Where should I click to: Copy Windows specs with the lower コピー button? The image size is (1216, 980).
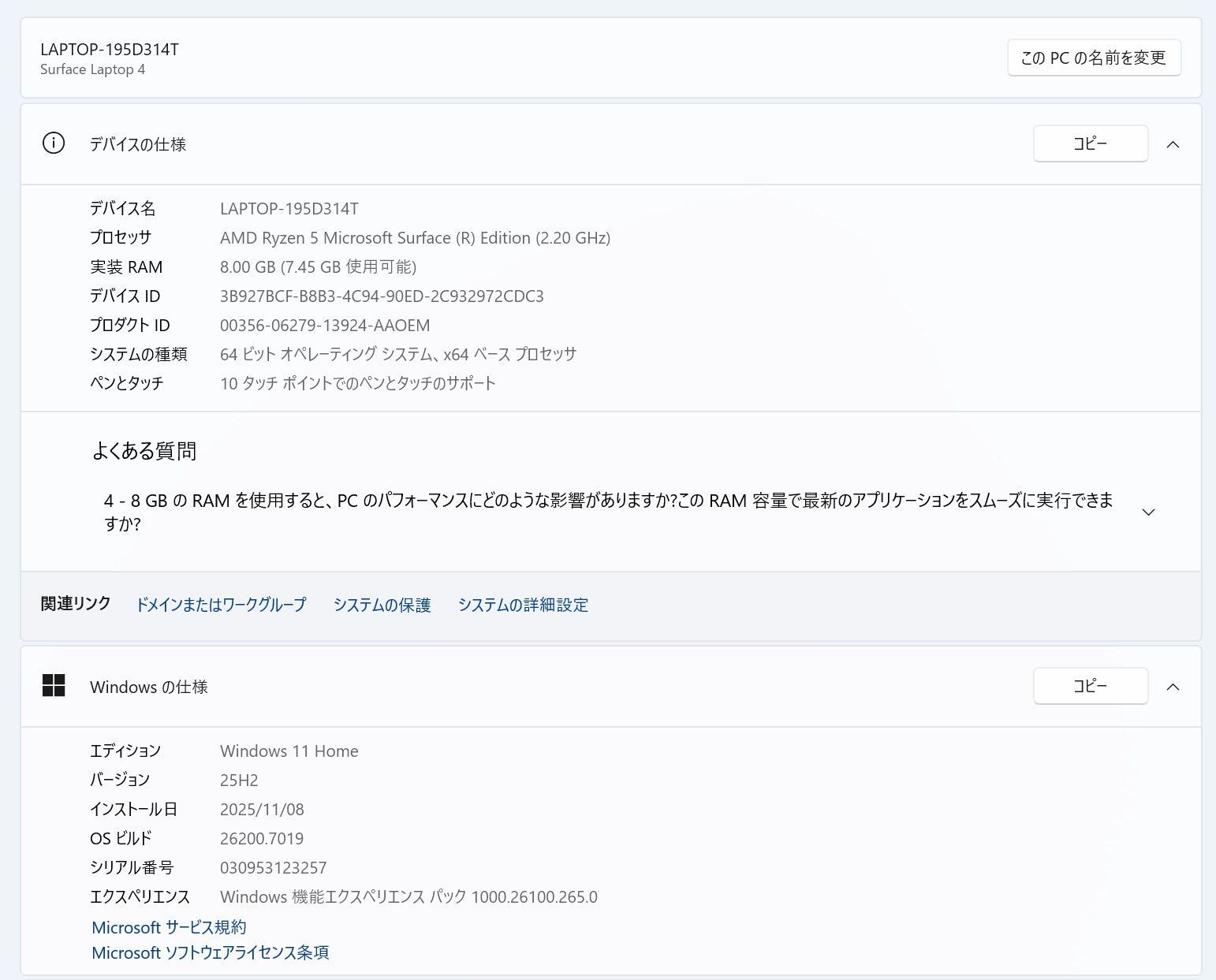[1090, 686]
